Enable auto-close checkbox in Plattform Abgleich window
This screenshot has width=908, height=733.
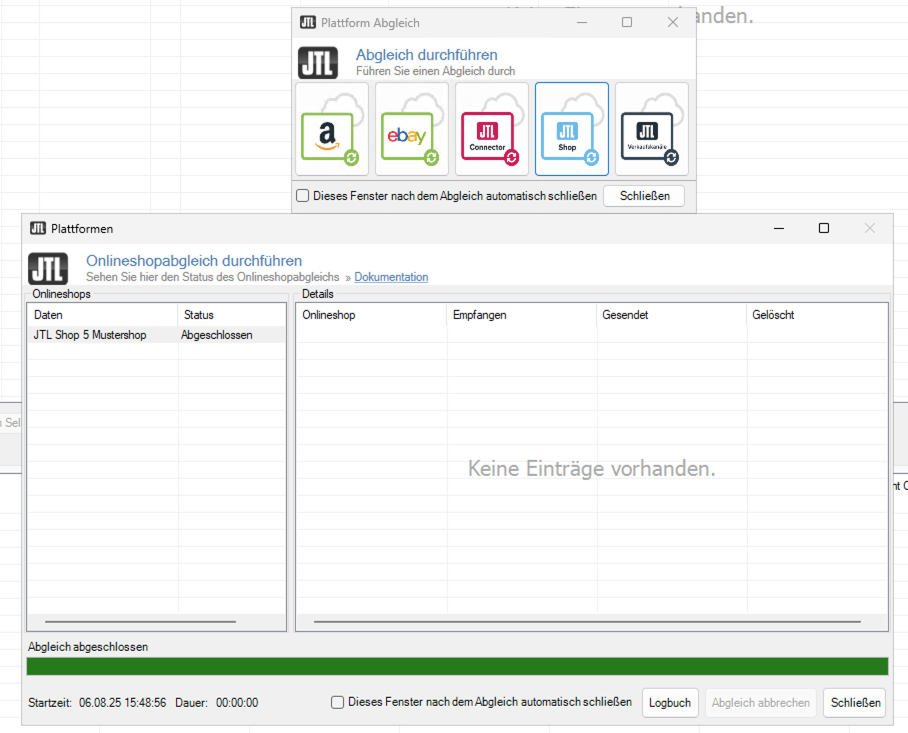point(302,196)
